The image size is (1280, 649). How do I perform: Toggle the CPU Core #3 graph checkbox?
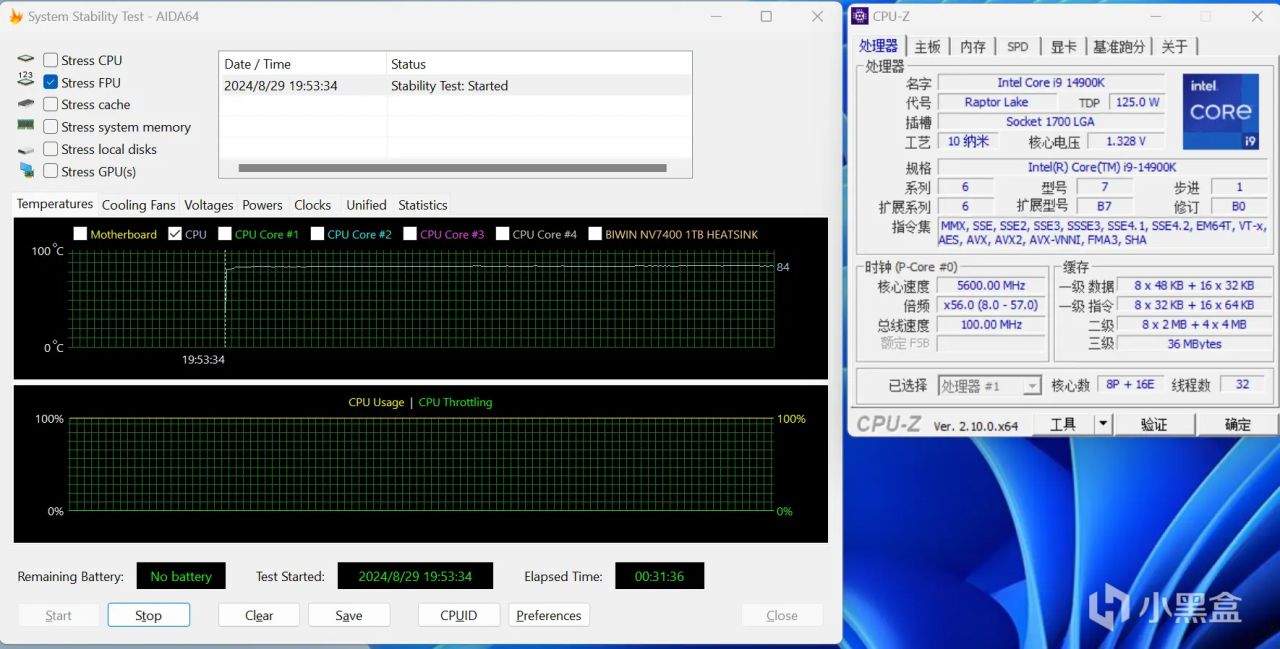(x=410, y=234)
